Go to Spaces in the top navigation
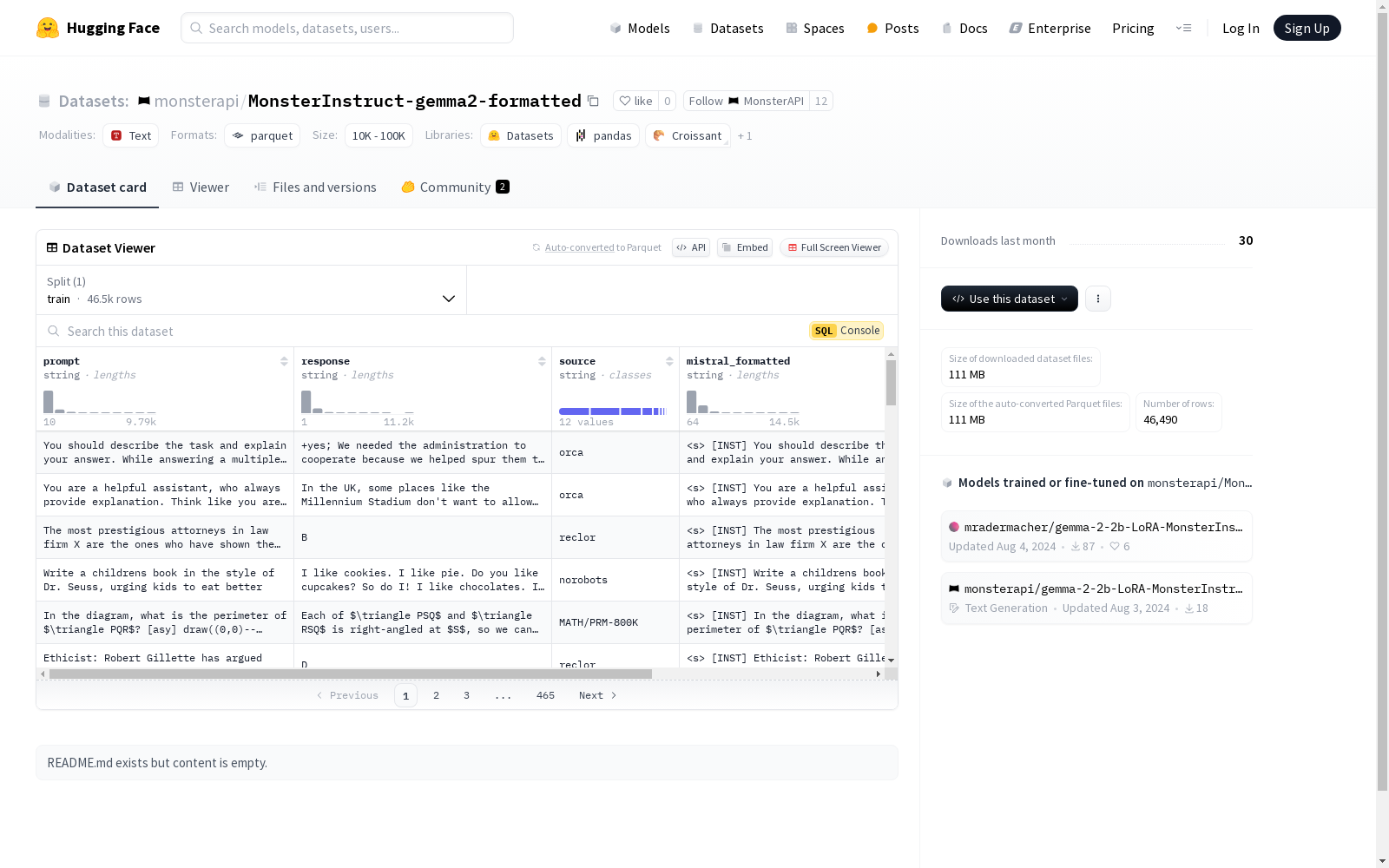Screen dimensions: 1389x868 click(815, 28)
